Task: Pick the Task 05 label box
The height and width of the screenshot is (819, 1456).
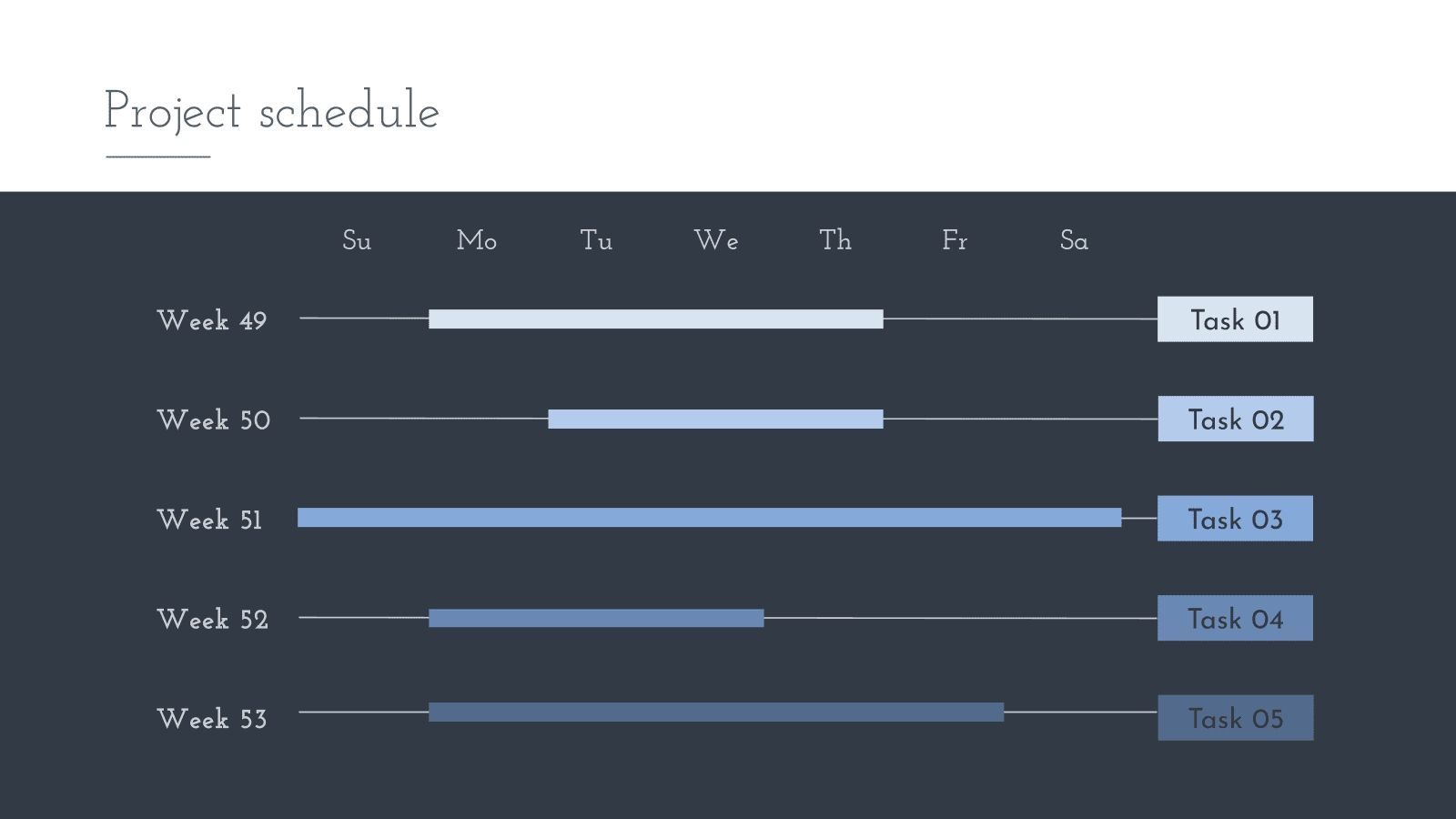Action: (x=1235, y=718)
